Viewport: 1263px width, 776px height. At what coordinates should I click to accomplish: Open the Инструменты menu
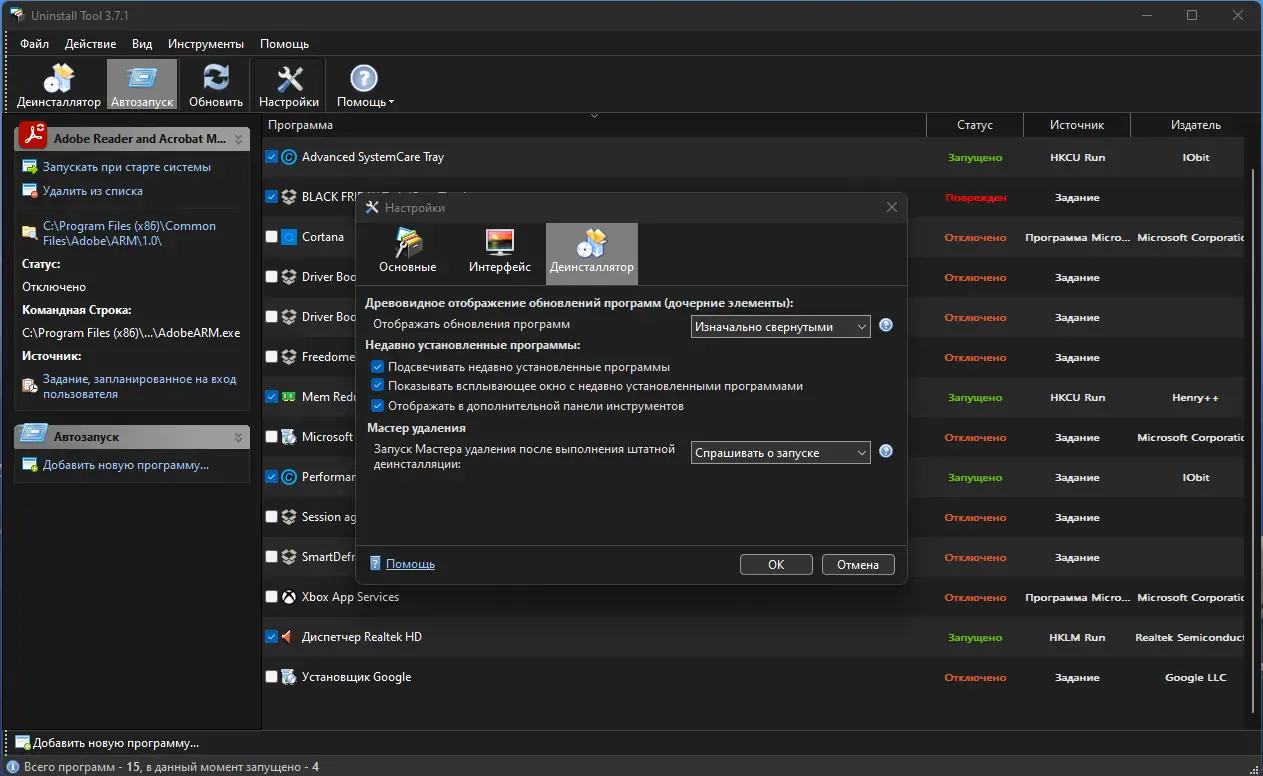pos(206,44)
